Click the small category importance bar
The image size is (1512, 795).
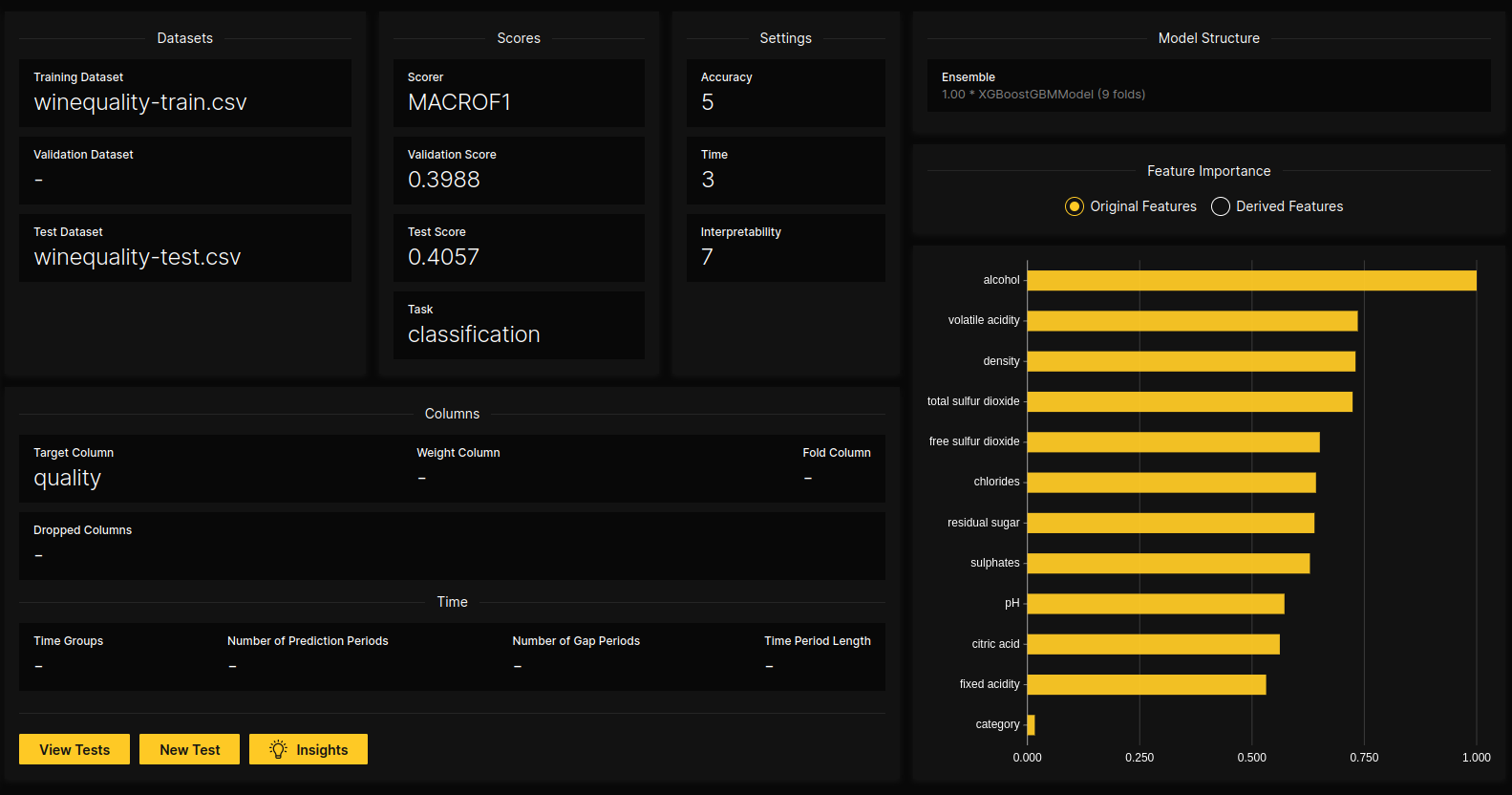[1031, 725]
